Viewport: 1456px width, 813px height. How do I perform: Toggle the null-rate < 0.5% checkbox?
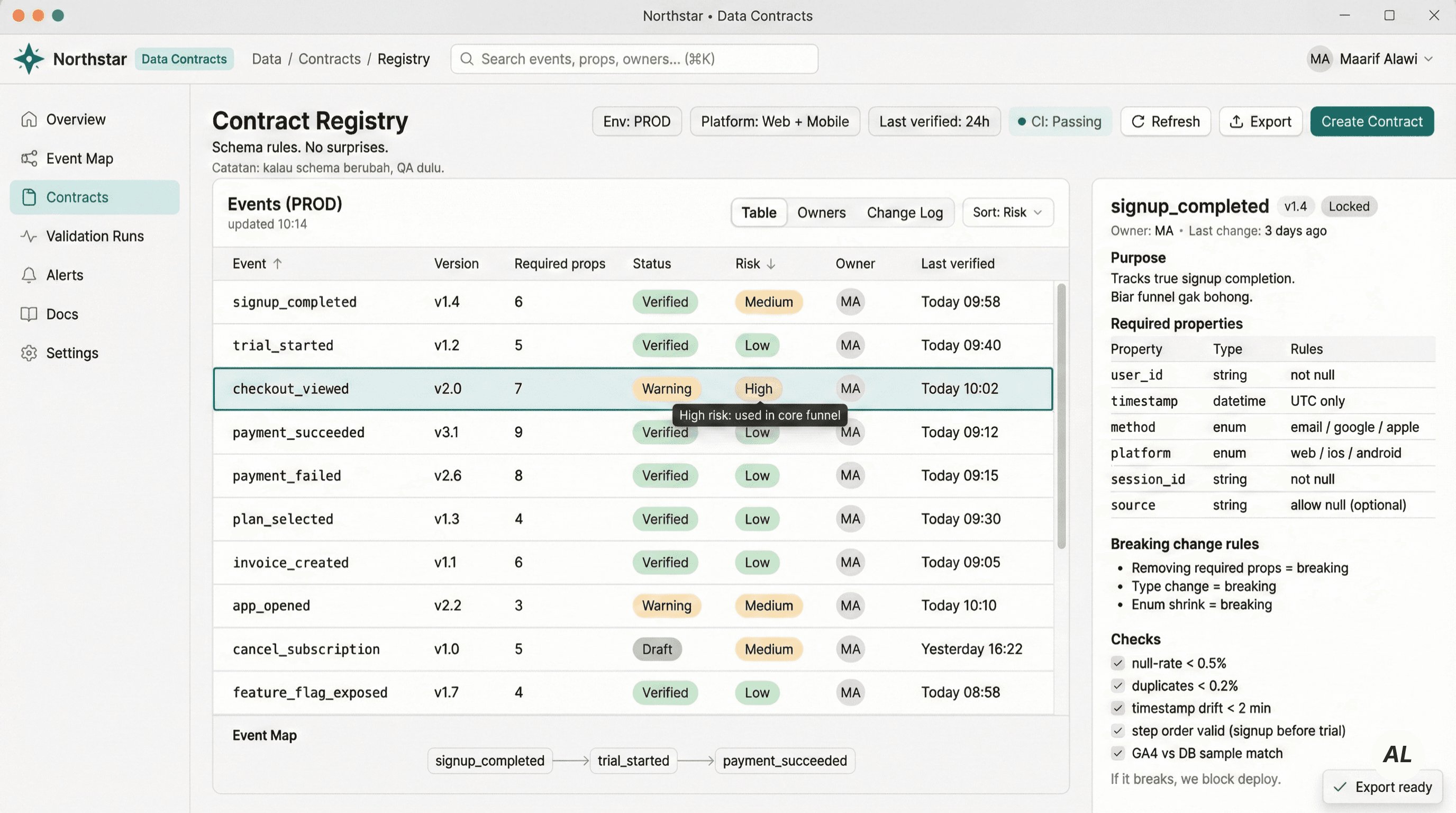pos(1117,663)
